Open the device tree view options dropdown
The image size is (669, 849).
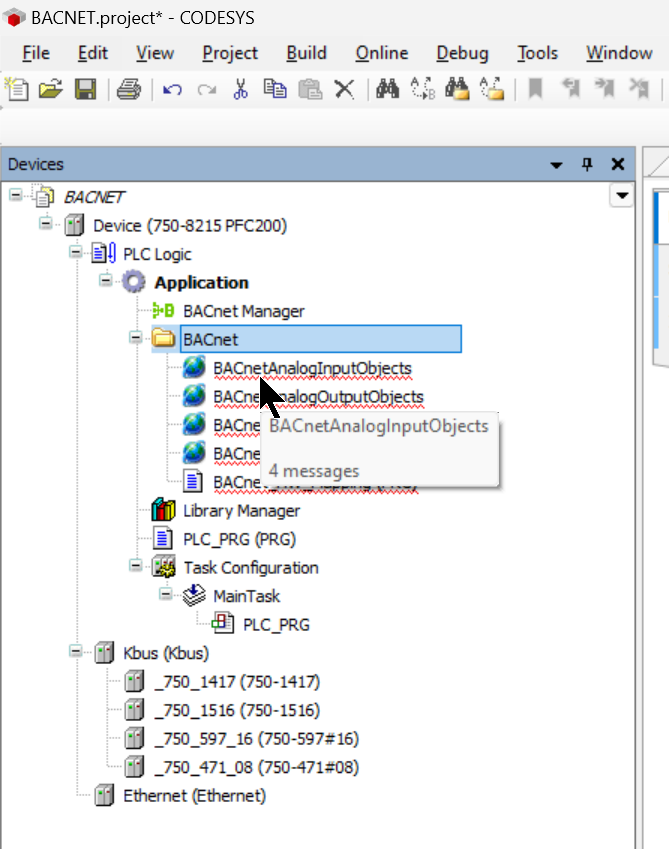point(622,195)
